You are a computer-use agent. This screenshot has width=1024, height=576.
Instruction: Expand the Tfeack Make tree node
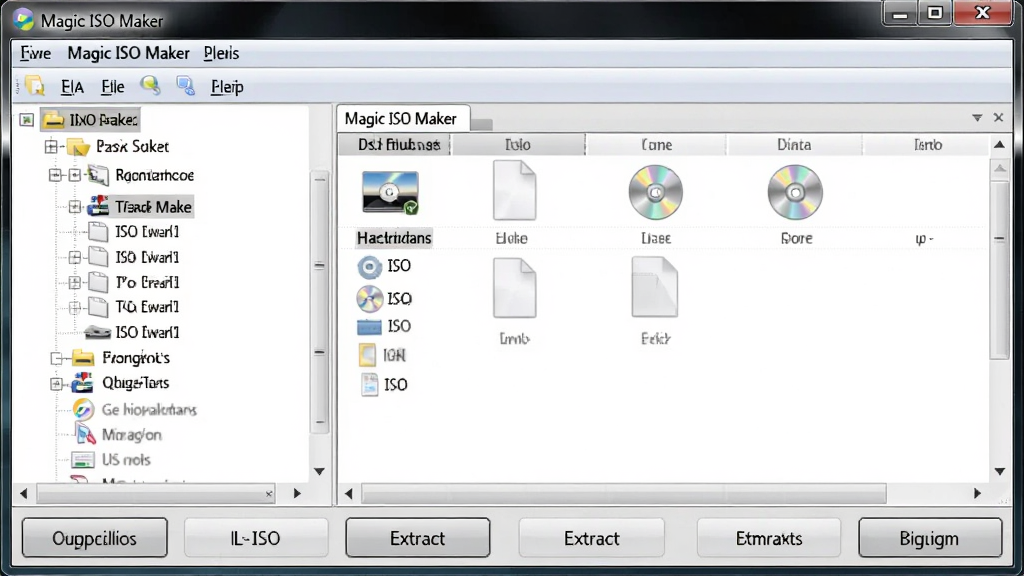point(74,207)
